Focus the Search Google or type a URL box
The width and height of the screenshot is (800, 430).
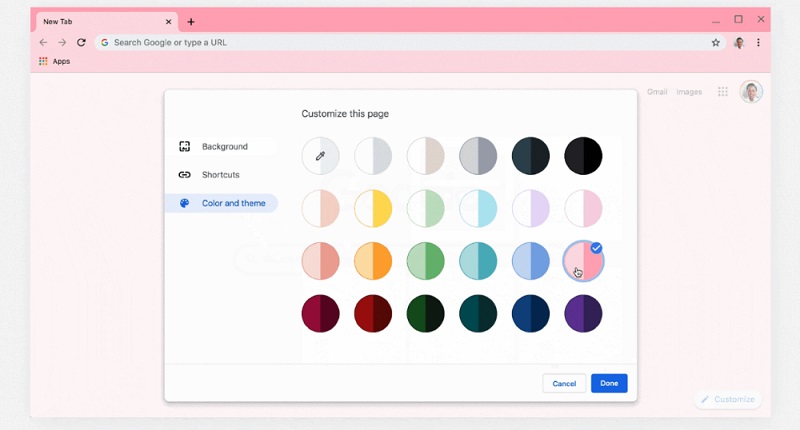click(410, 43)
